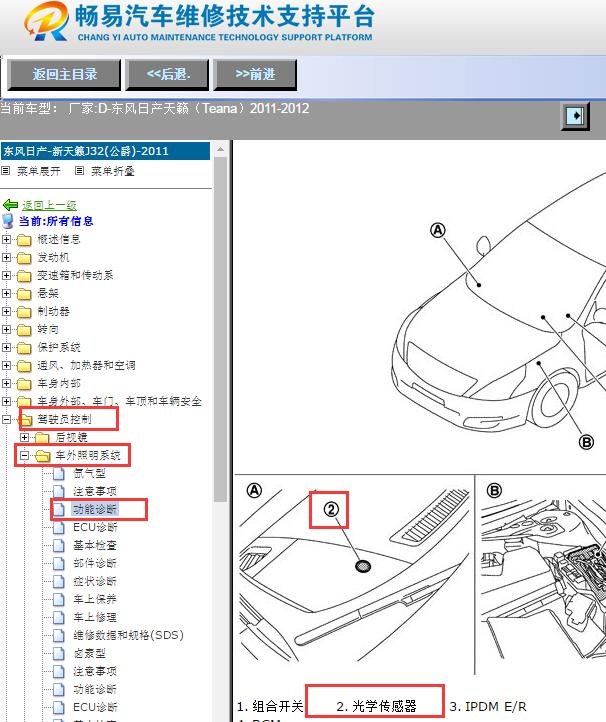Image resolution: width=606 pixels, height=722 pixels.
Task: Click the page icon for 基本检查
Action: (x=58, y=546)
